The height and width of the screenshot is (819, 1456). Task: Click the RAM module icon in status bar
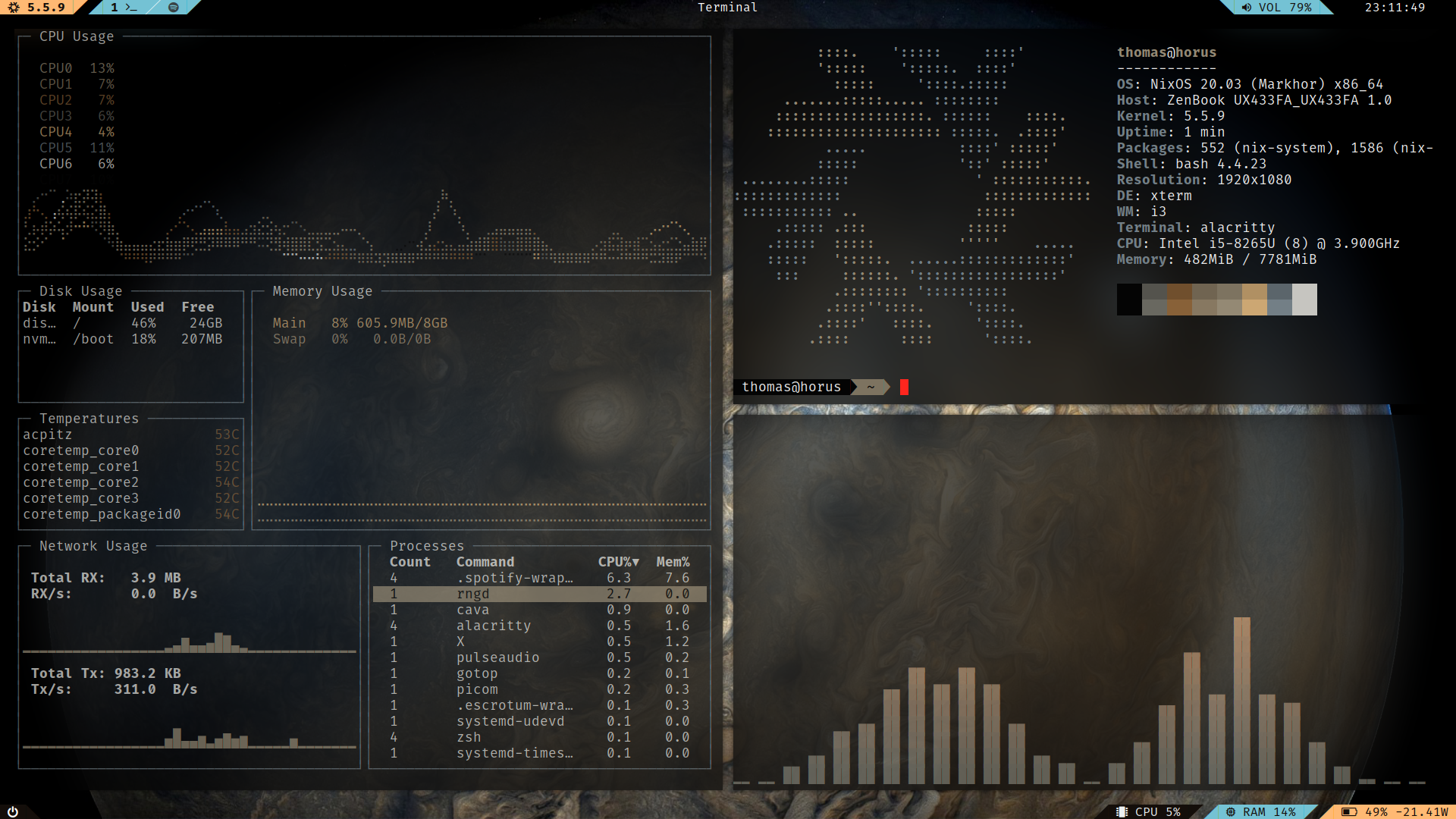point(1231,811)
